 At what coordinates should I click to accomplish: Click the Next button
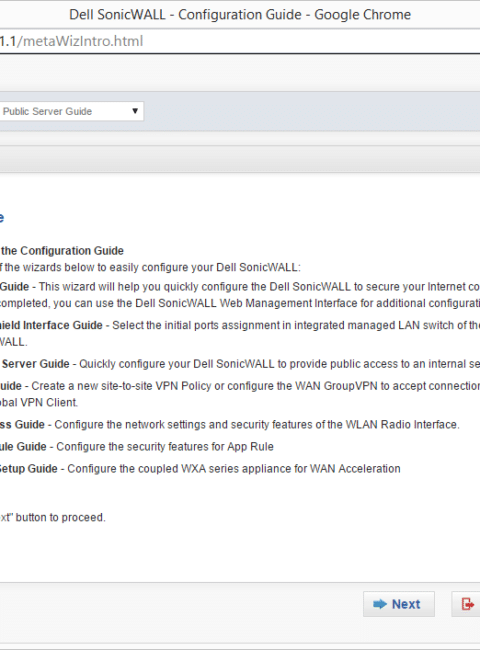click(x=399, y=604)
